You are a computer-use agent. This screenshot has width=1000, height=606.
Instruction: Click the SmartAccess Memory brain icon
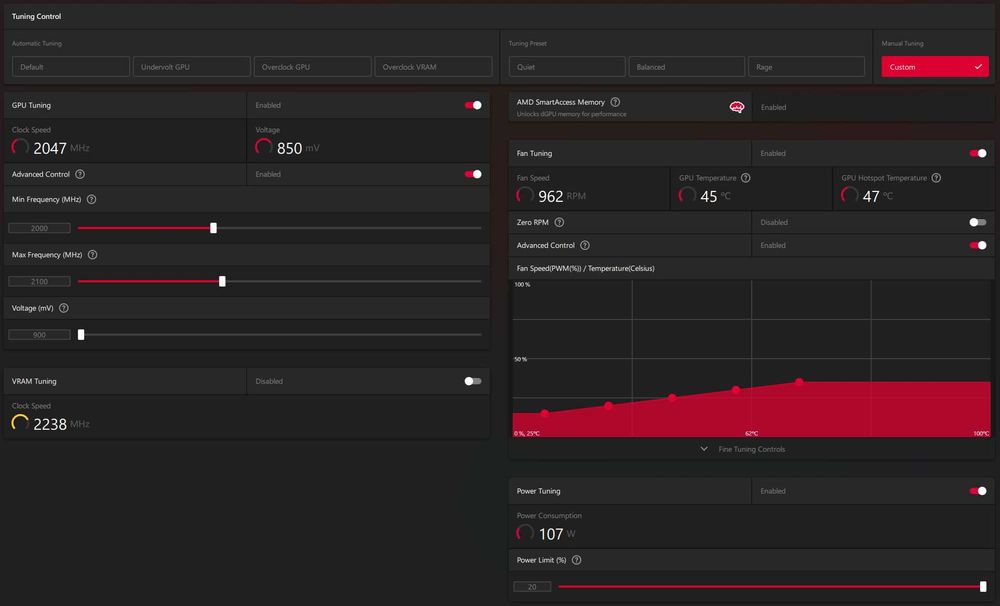coord(737,107)
